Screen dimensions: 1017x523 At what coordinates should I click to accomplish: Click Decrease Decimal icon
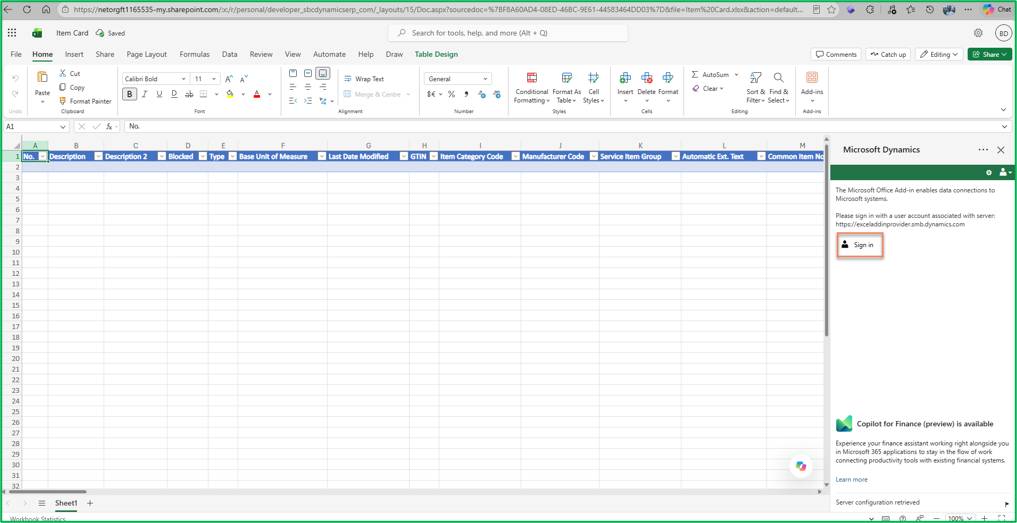pyautogui.click(x=497, y=94)
